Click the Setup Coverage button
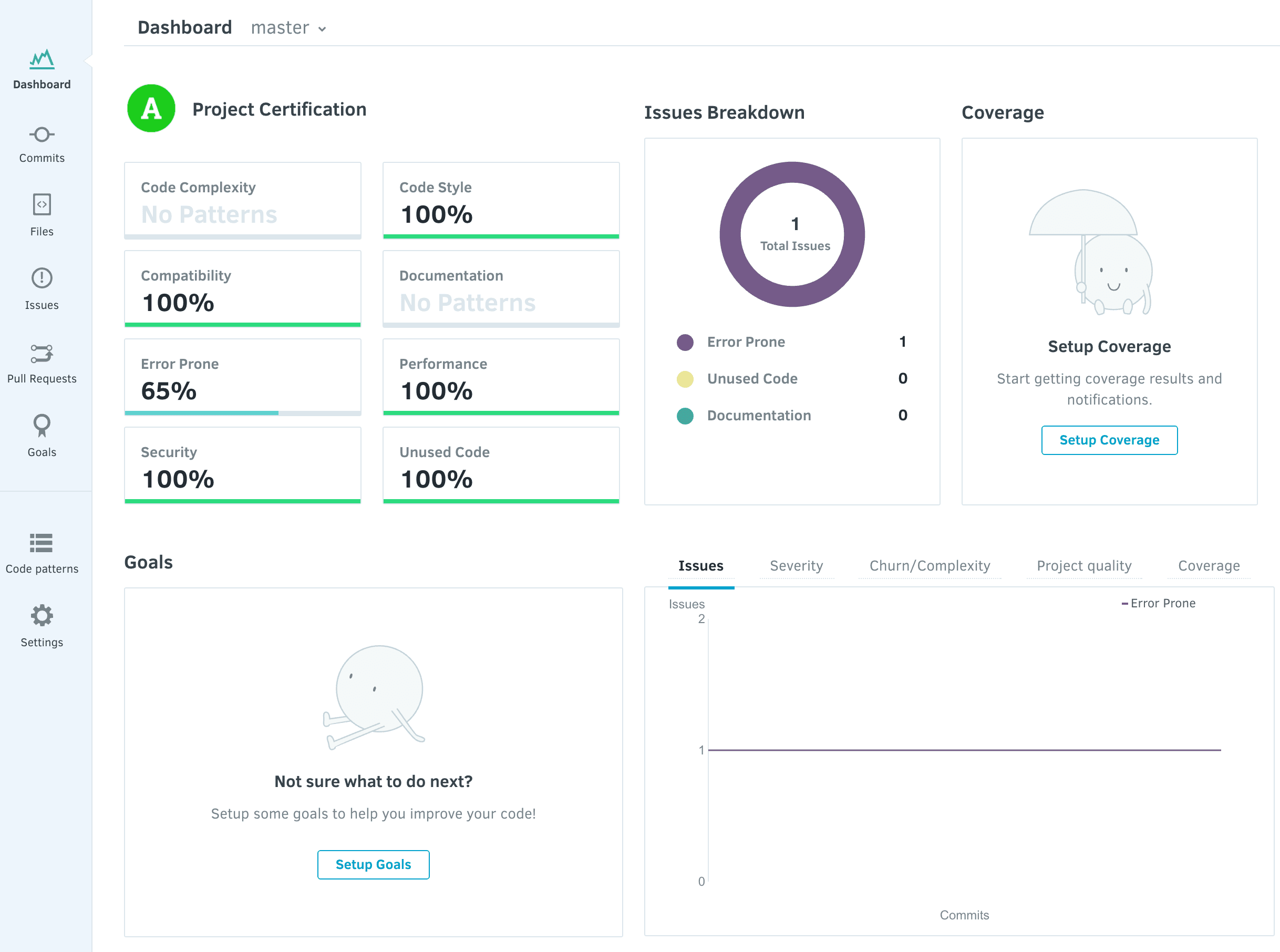The image size is (1280, 952). (x=1108, y=439)
